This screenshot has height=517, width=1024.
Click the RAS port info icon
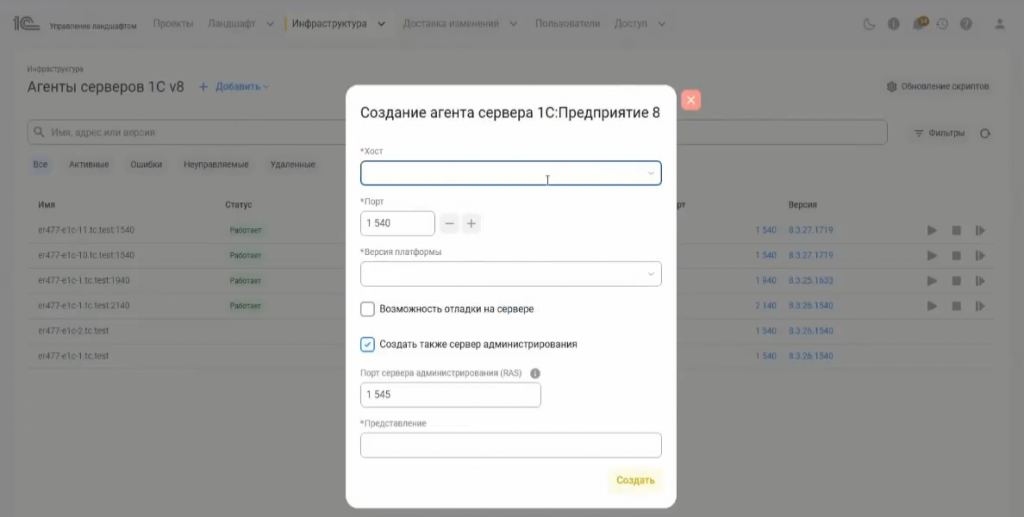[x=535, y=373]
